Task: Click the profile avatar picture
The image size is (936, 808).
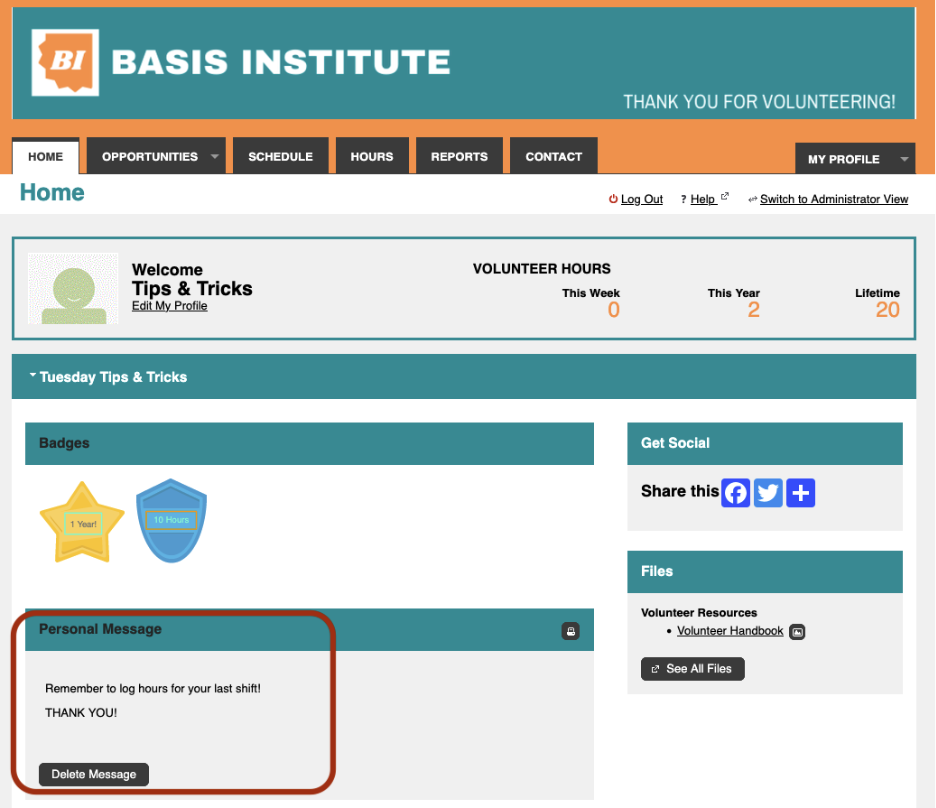Action: (x=67, y=288)
